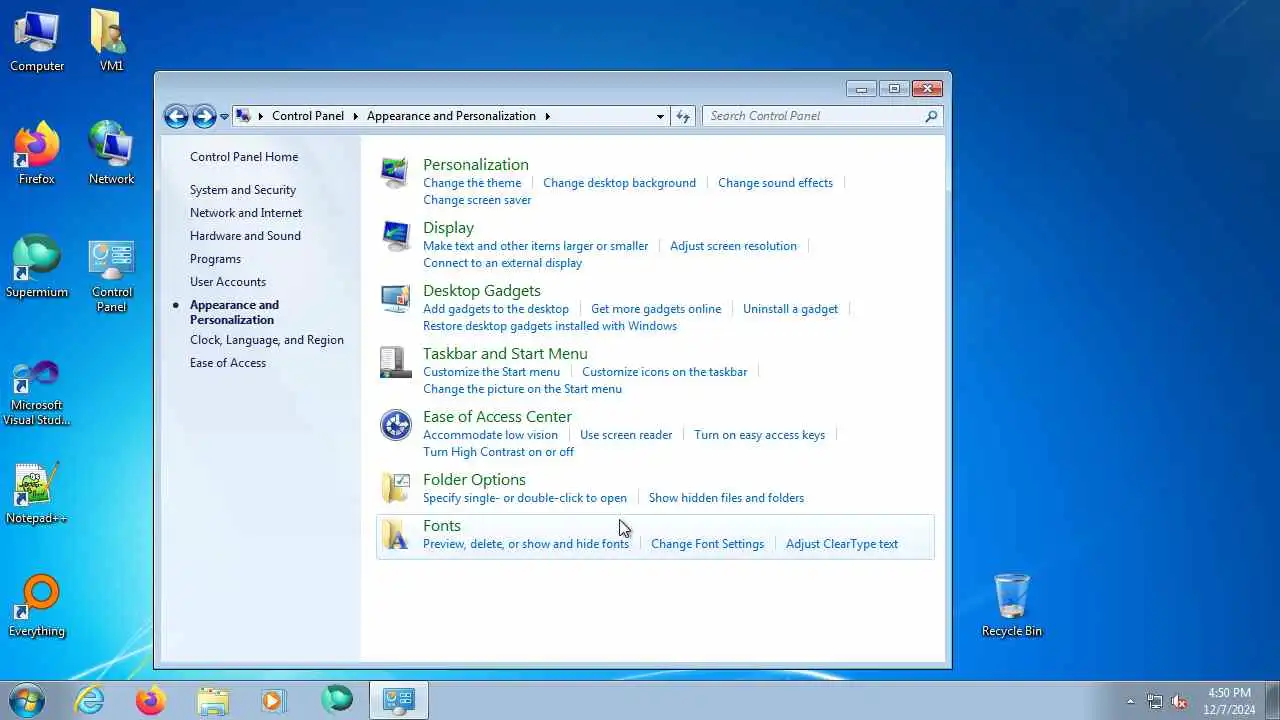Open the Personalization category icon
This screenshot has width=1280, height=720.
click(395, 172)
